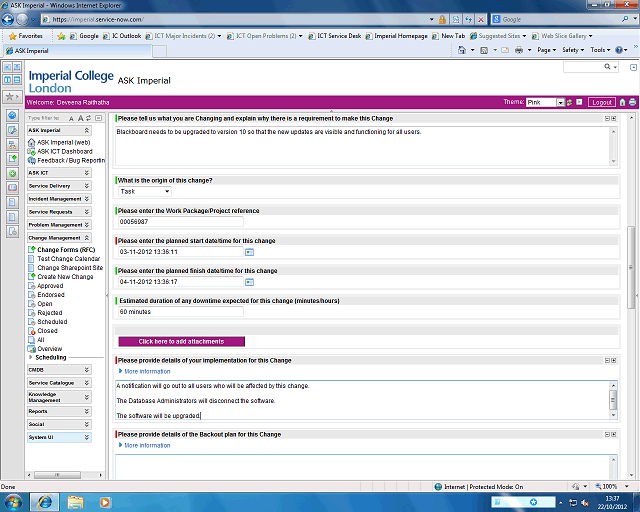Viewport: 640px width, 512px height.
Task: Switch to the ASK Imperial browser tab
Action: click(x=30, y=50)
